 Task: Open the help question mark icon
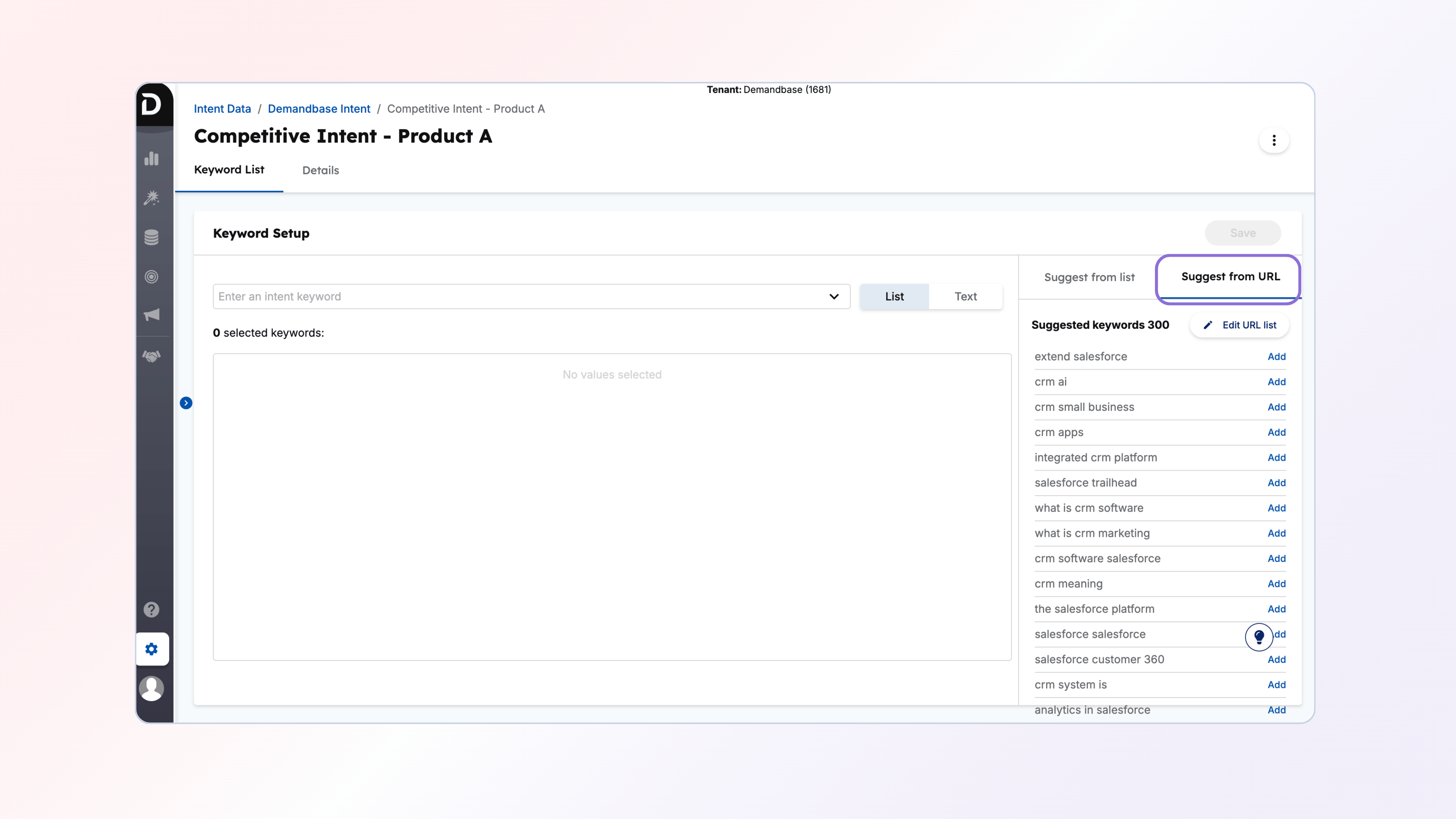click(x=152, y=609)
